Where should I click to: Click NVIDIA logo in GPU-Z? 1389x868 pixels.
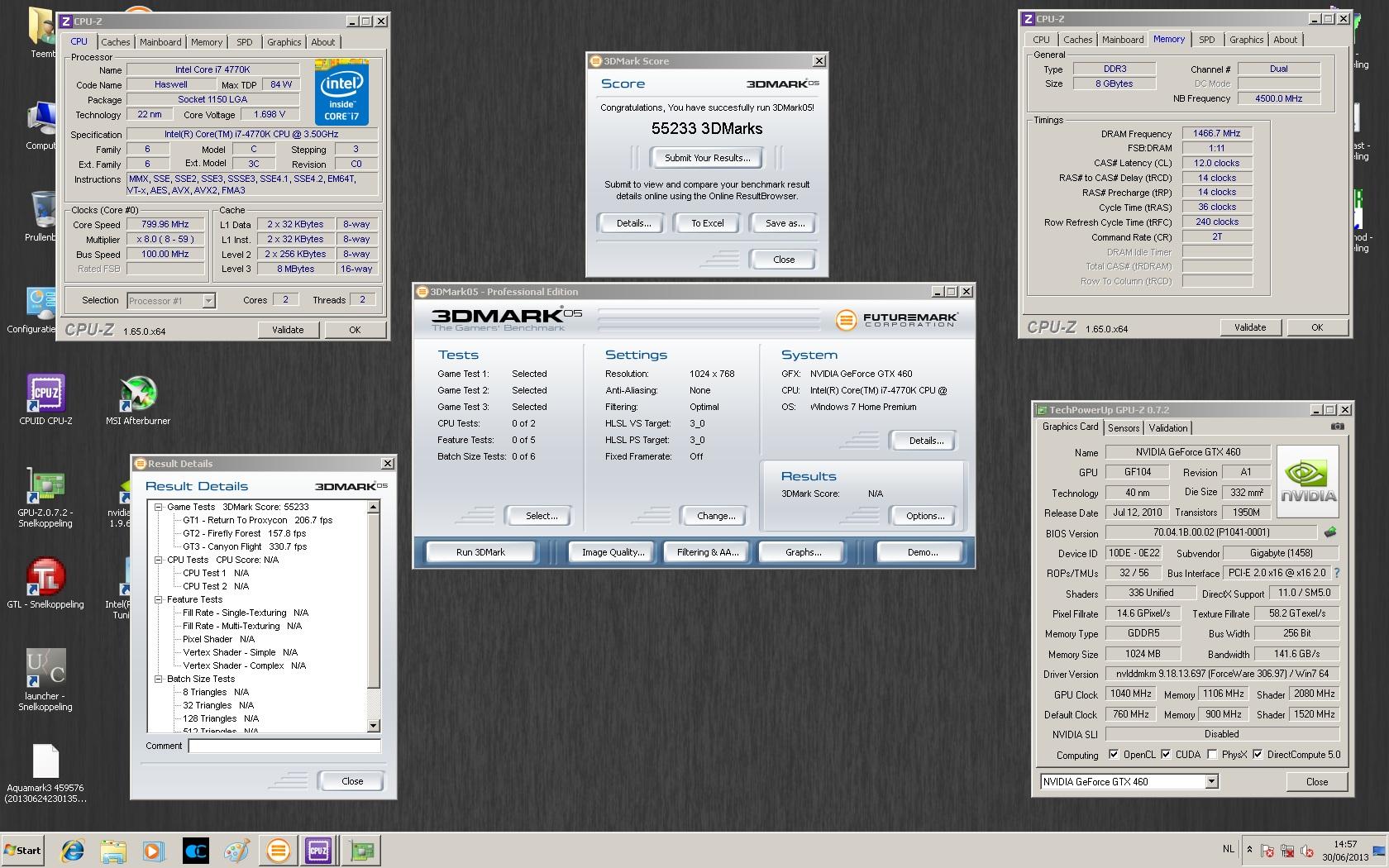coord(1308,481)
